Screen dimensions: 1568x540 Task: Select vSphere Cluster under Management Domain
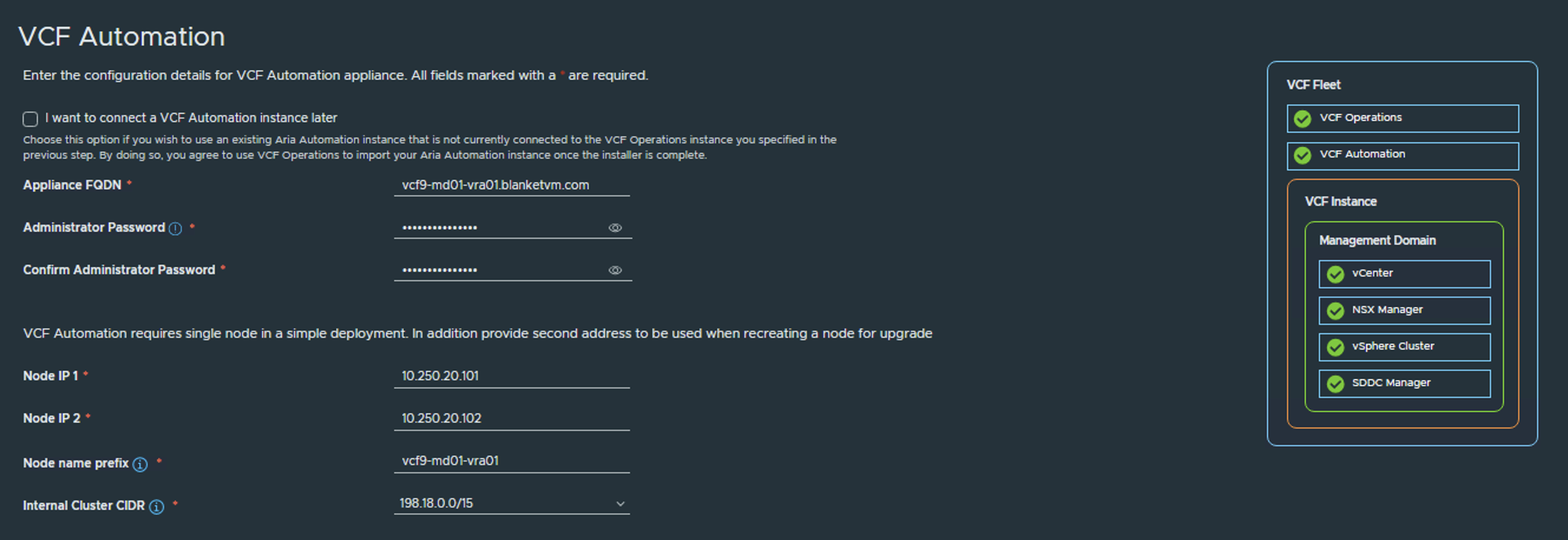click(x=1404, y=347)
